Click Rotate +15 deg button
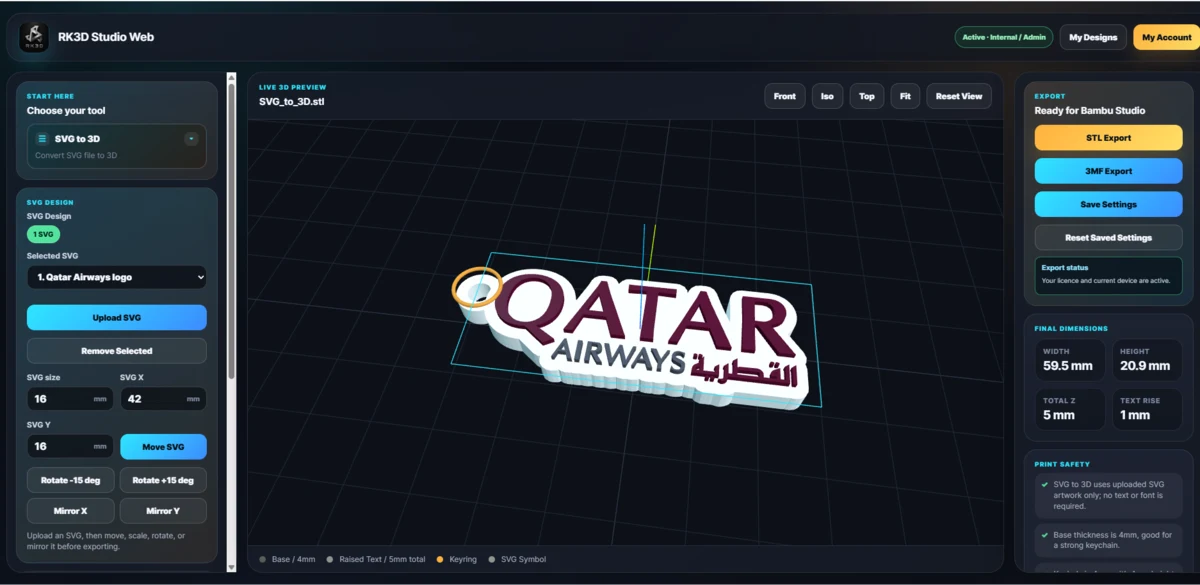This screenshot has height=585, width=1200. (163, 480)
